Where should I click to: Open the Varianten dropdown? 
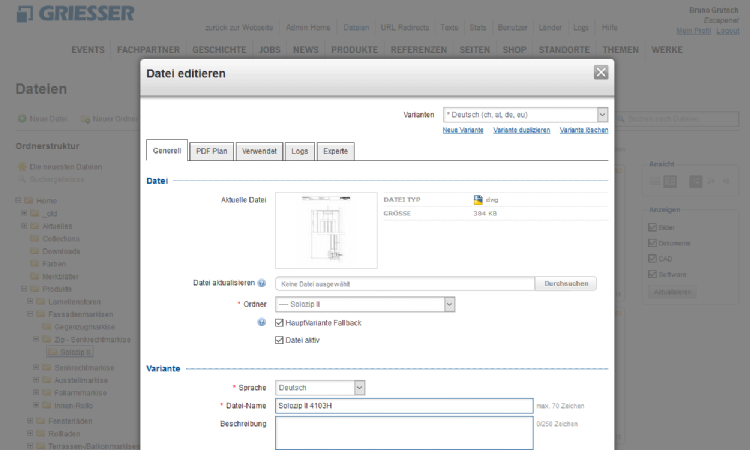click(x=526, y=115)
